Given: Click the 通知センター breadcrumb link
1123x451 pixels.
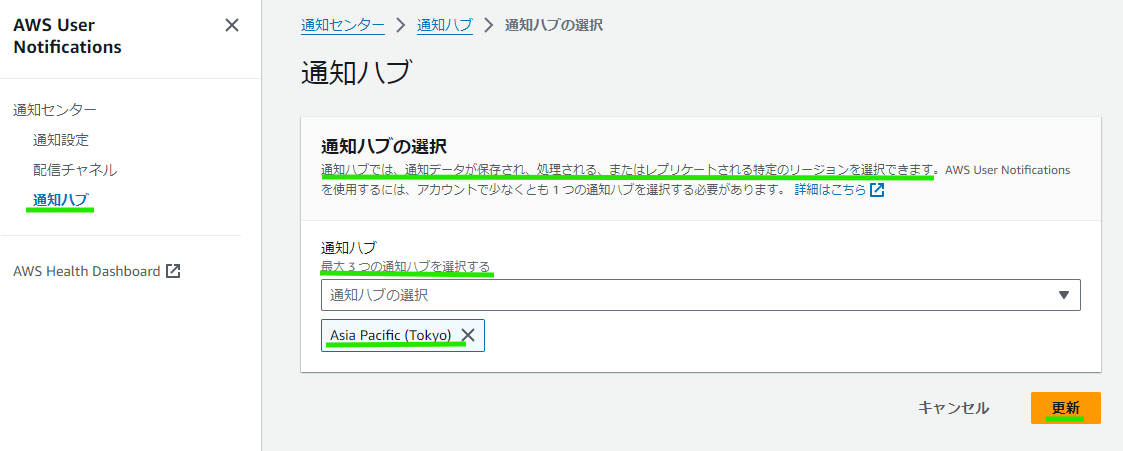Looking at the screenshot, I should pyautogui.click(x=343, y=26).
